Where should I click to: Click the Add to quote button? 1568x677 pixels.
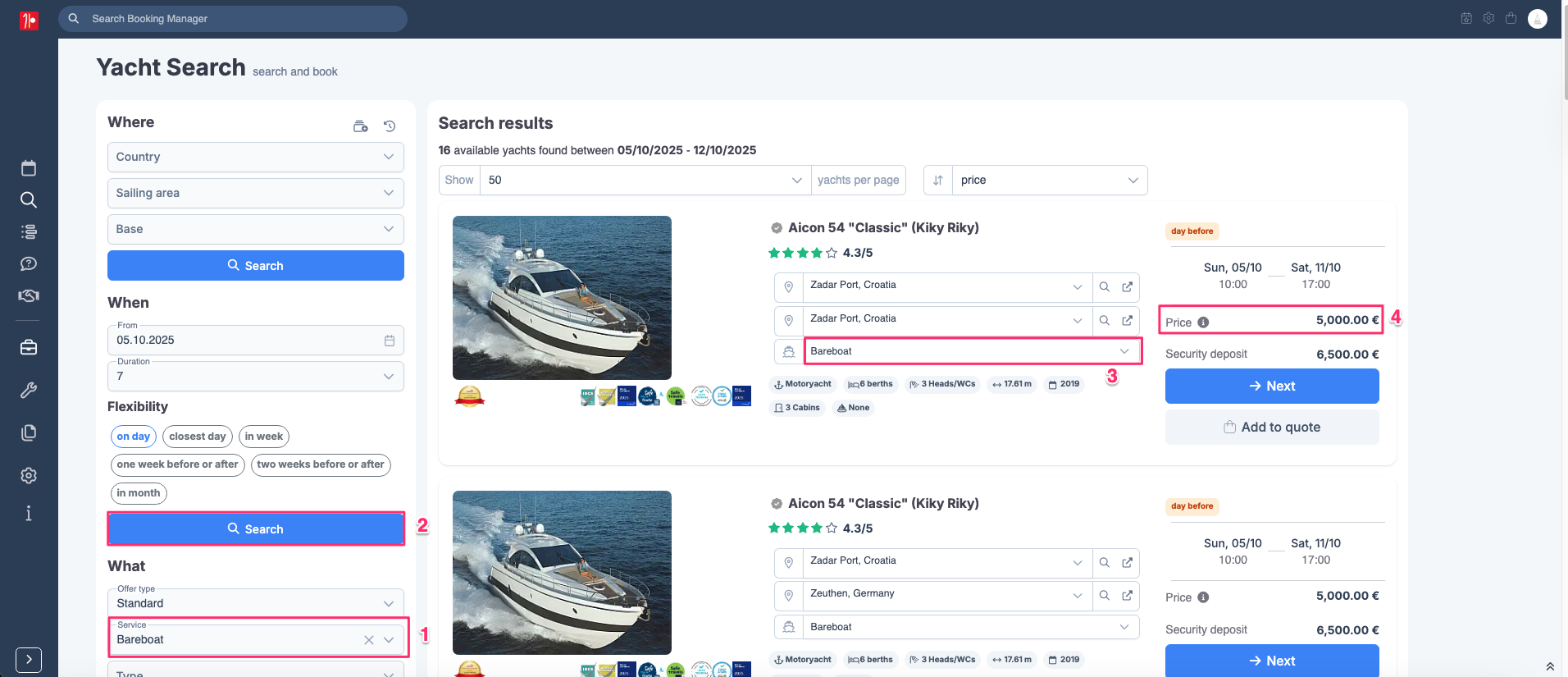pyautogui.click(x=1272, y=428)
